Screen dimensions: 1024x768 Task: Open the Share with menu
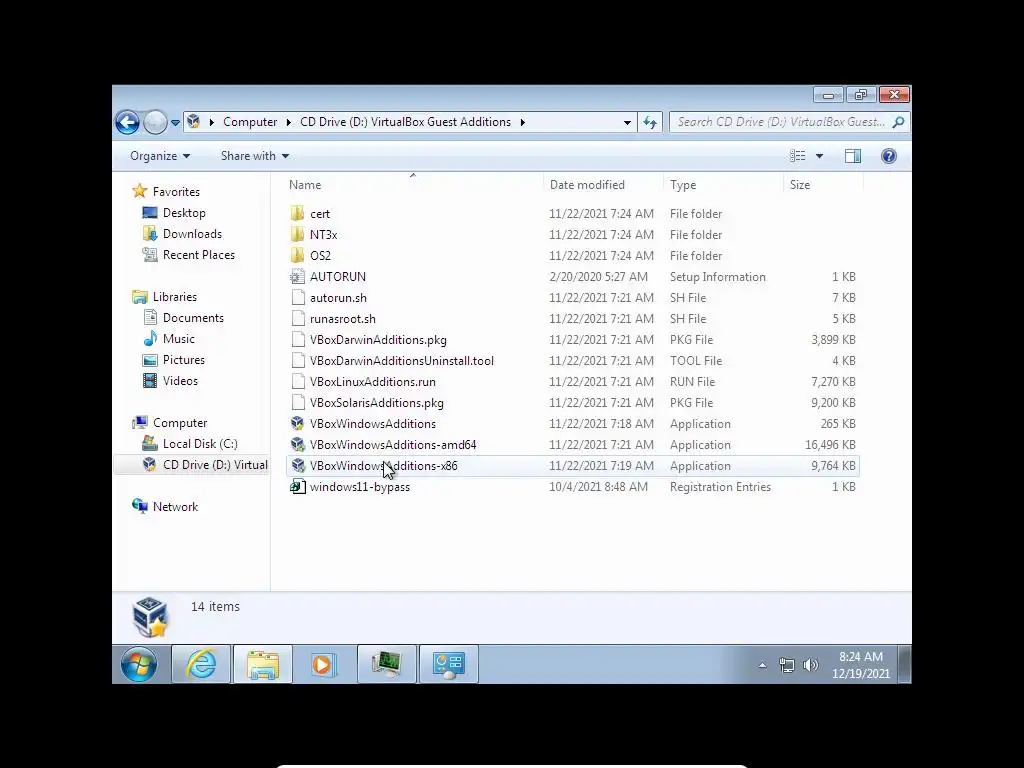pos(255,156)
